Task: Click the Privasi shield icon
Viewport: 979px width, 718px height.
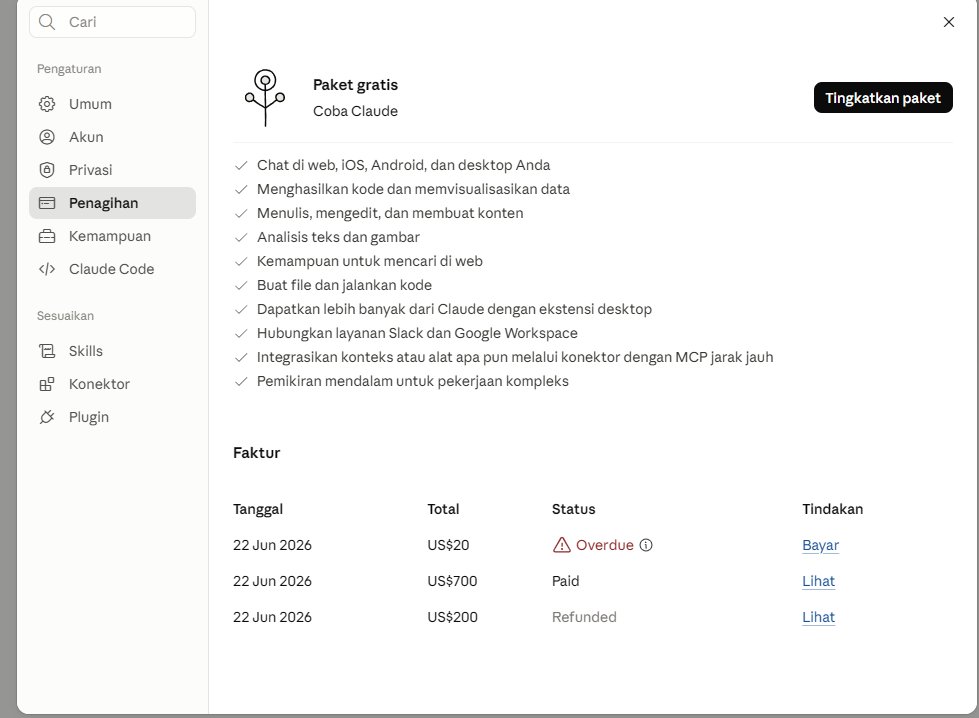Action: point(47,170)
